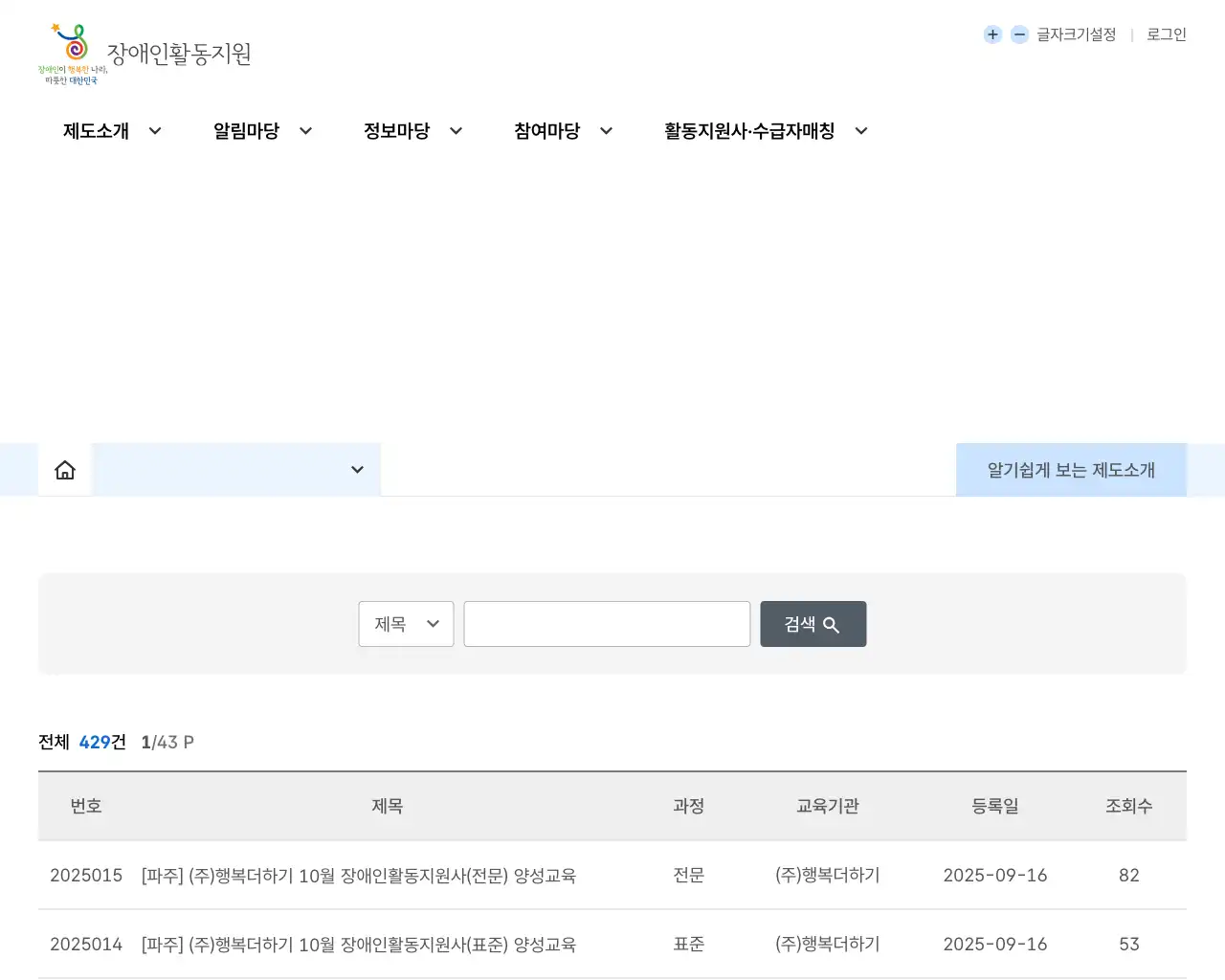Click the 알기쉽게 보는 제도소개 button
Screen dimensions: 1225x980
click(x=1071, y=469)
